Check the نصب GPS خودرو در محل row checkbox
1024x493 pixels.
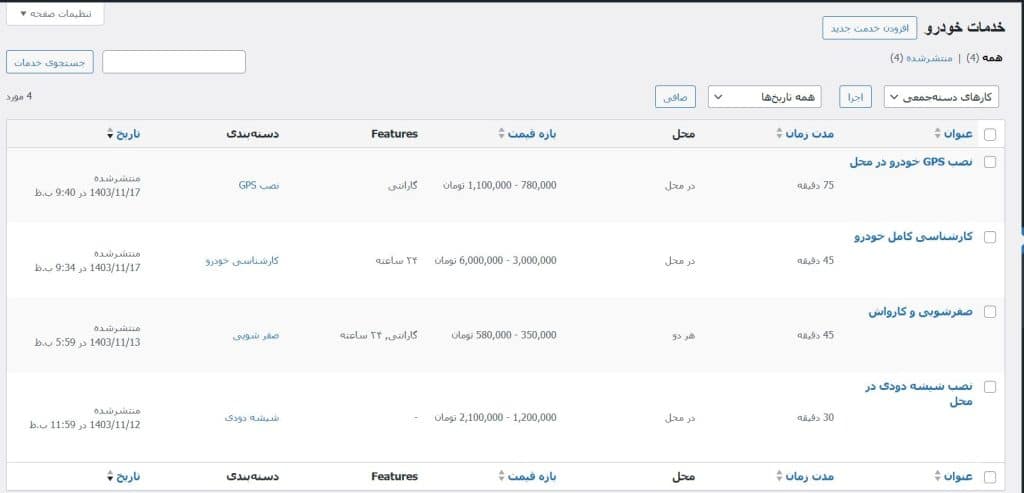pyautogui.click(x=990, y=163)
